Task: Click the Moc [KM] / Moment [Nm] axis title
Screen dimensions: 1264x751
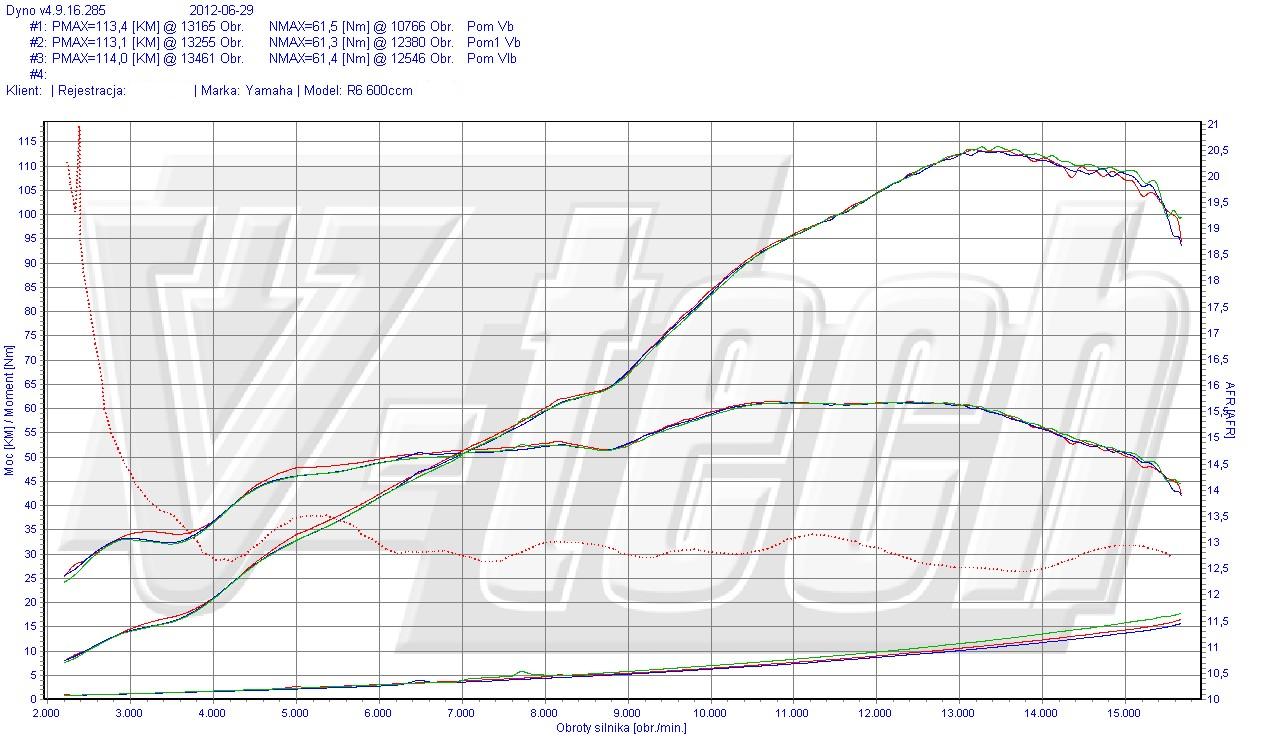Action: tap(10, 411)
